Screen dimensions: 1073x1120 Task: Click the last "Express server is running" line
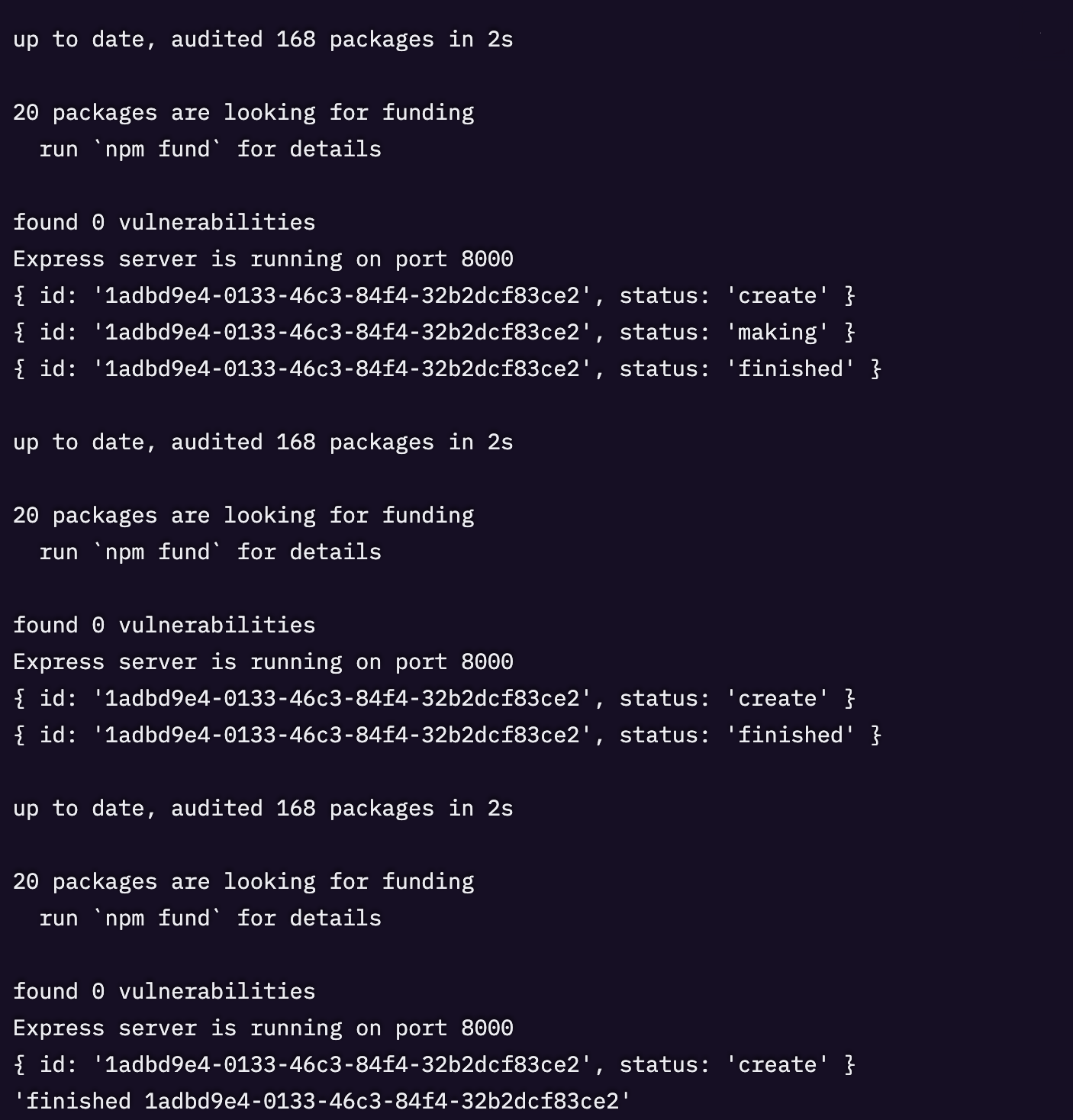pyautogui.click(x=263, y=1028)
